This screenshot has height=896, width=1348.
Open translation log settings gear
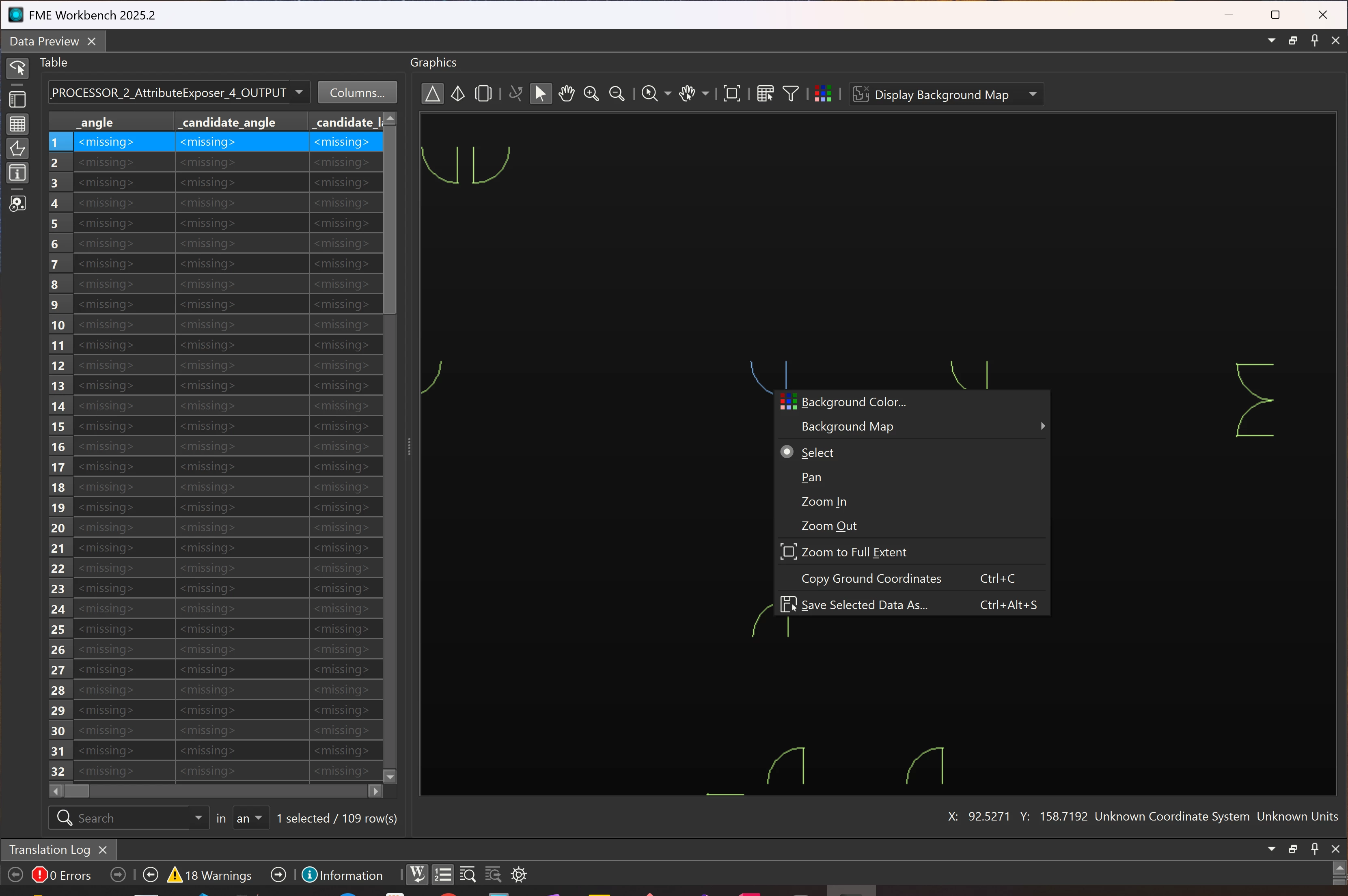pos(518,874)
